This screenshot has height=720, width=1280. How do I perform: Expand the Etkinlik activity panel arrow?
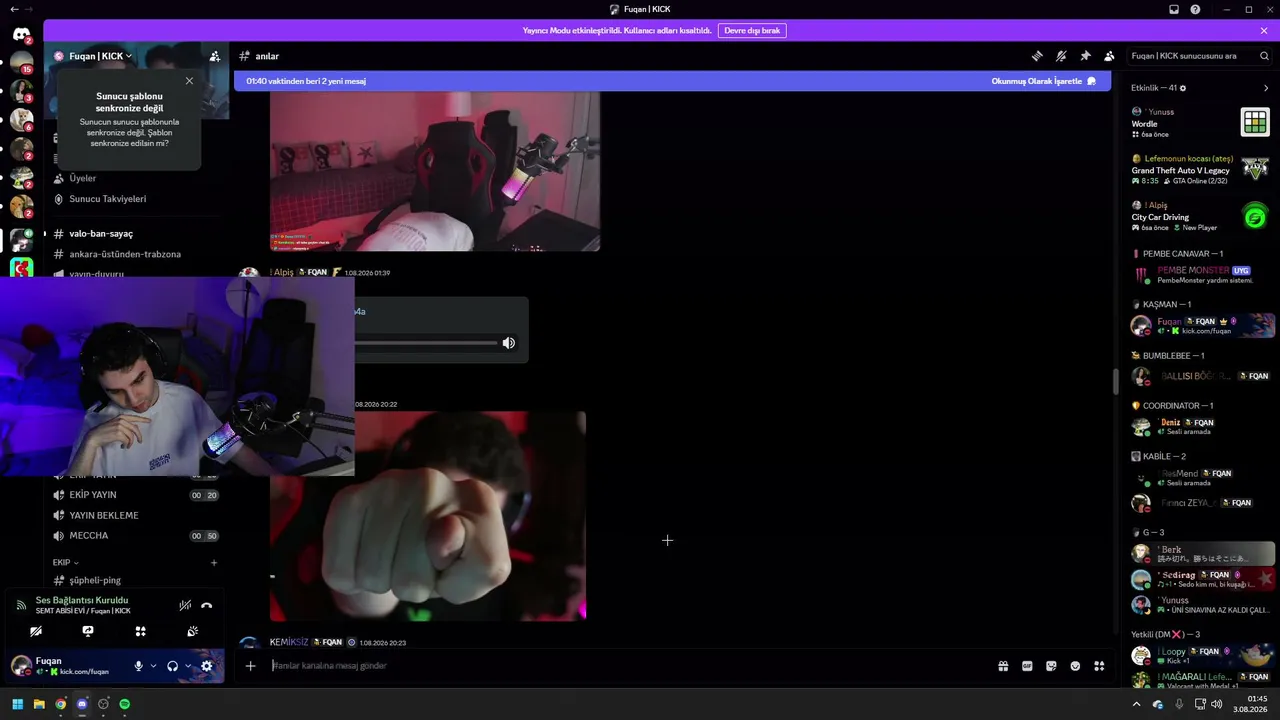point(1266,88)
